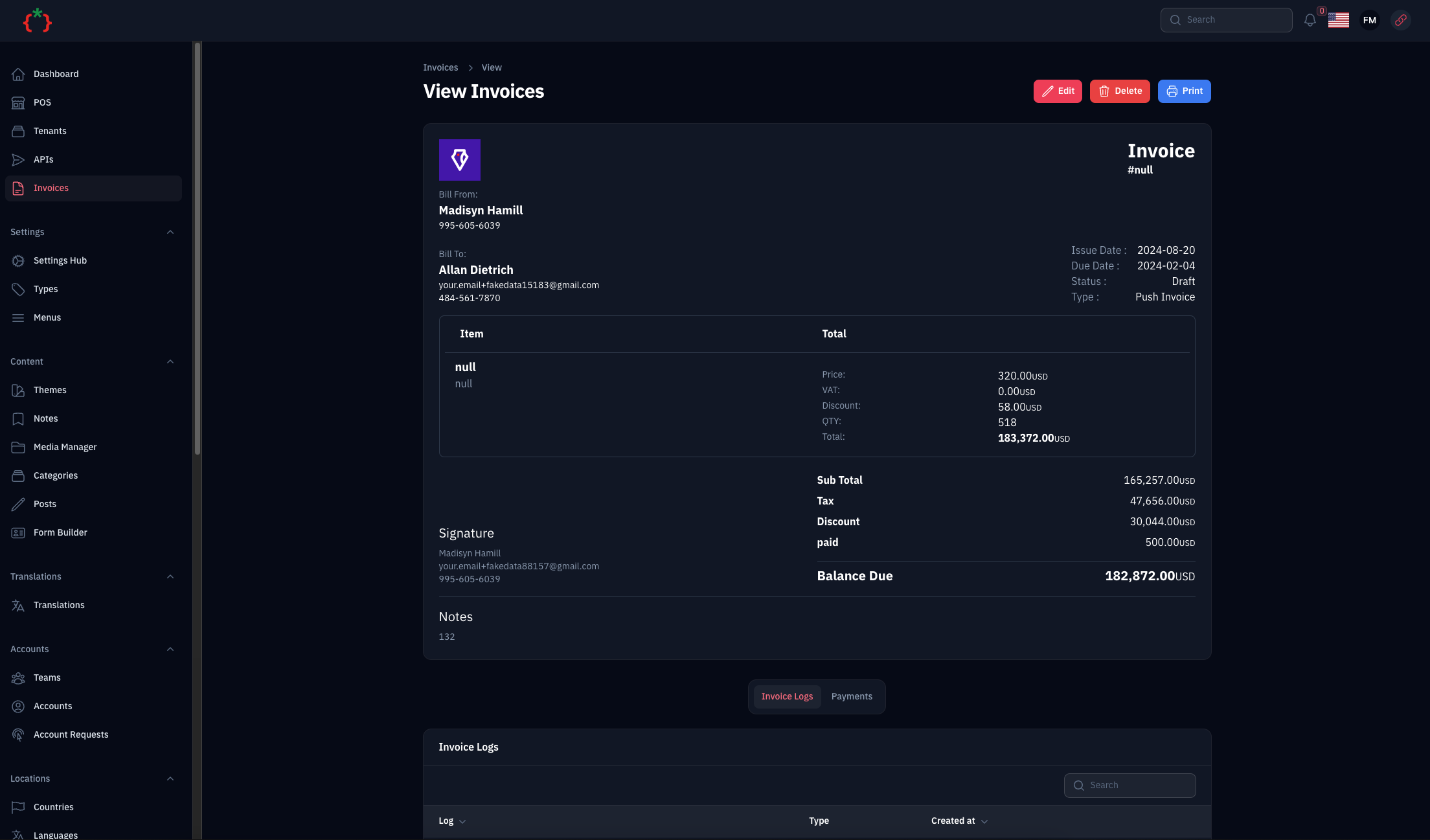Image resolution: width=1430 pixels, height=840 pixels.
Task: Go to Media Manager in sidebar
Action: pyautogui.click(x=65, y=447)
